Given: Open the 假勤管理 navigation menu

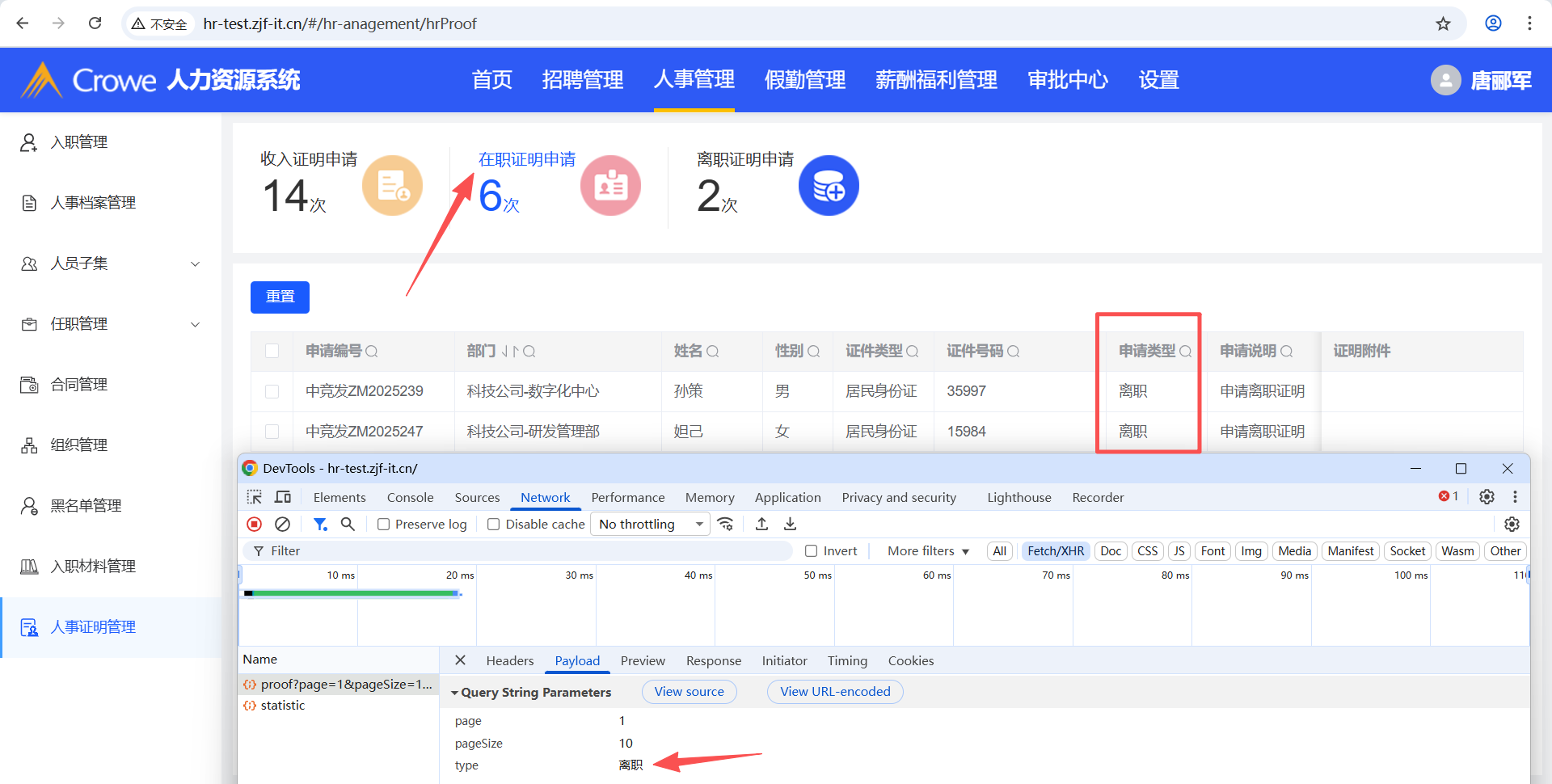Looking at the screenshot, I should coord(804,80).
